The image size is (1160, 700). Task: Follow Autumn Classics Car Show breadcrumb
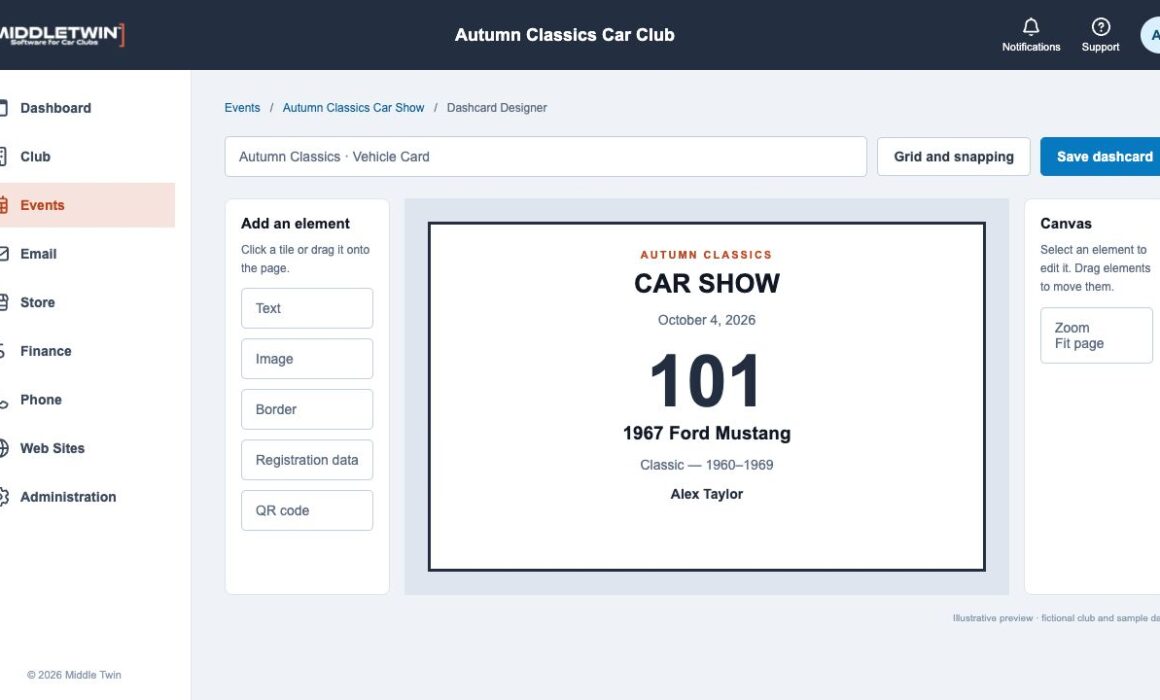tap(353, 107)
